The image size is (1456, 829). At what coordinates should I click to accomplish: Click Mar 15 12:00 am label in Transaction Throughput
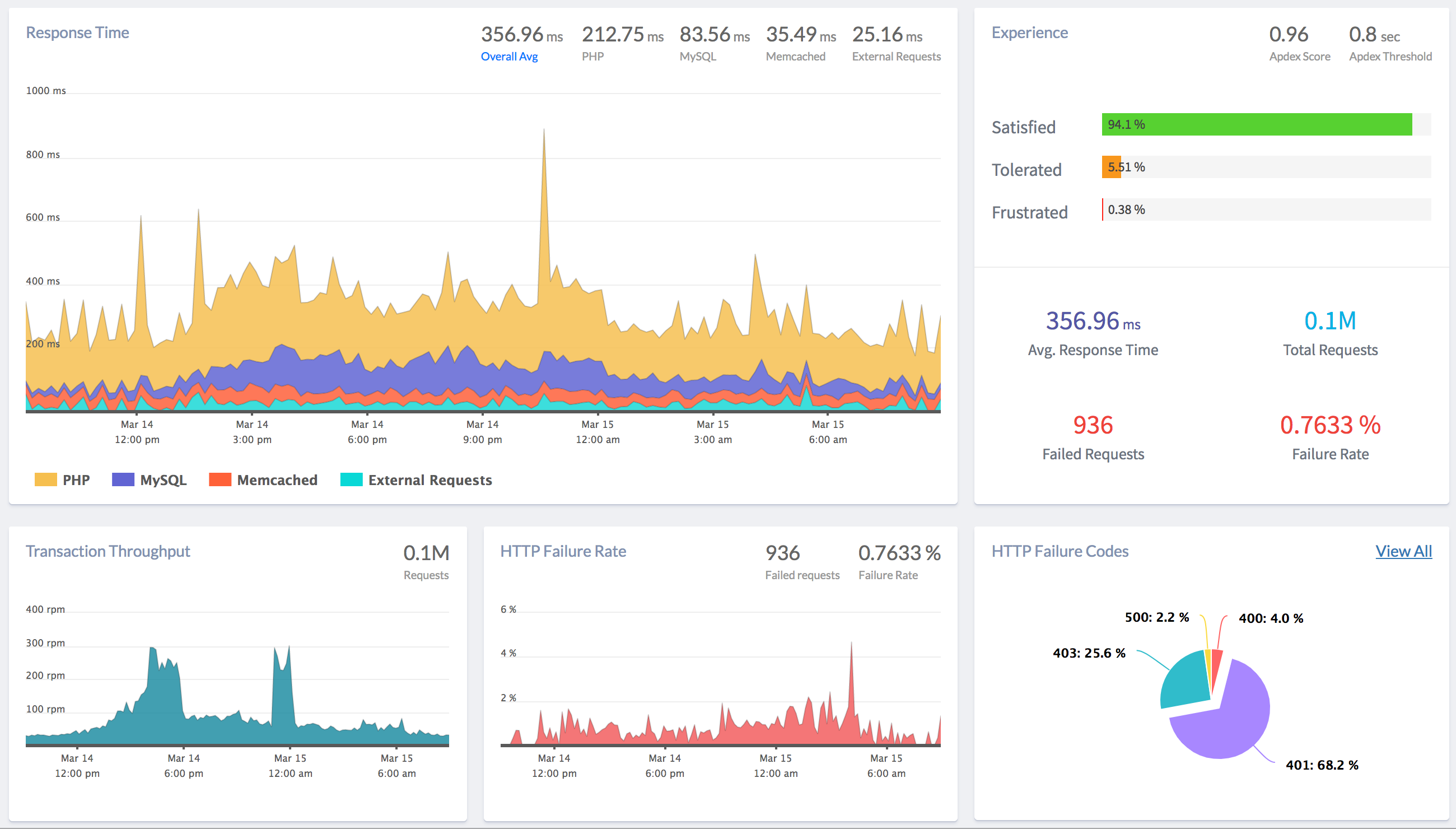(290, 765)
